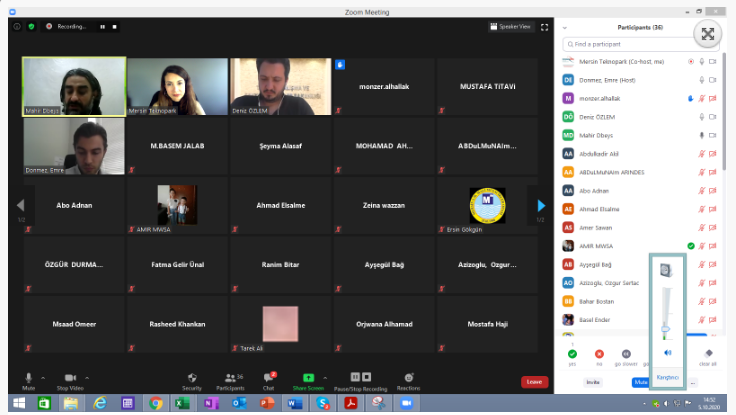Screen dimensions: 736x415
Task: Click the 'clear all' eraser icon
Action: click(708, 353)
